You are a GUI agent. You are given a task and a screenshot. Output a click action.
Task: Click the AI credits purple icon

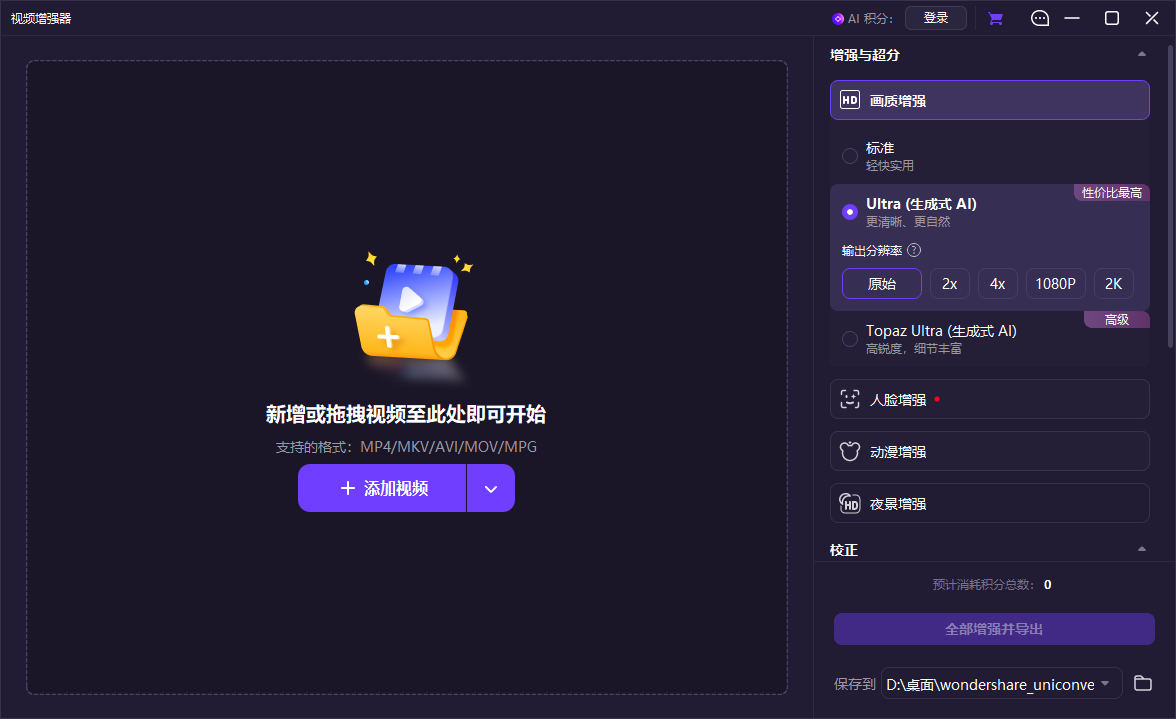click(838, 19)
